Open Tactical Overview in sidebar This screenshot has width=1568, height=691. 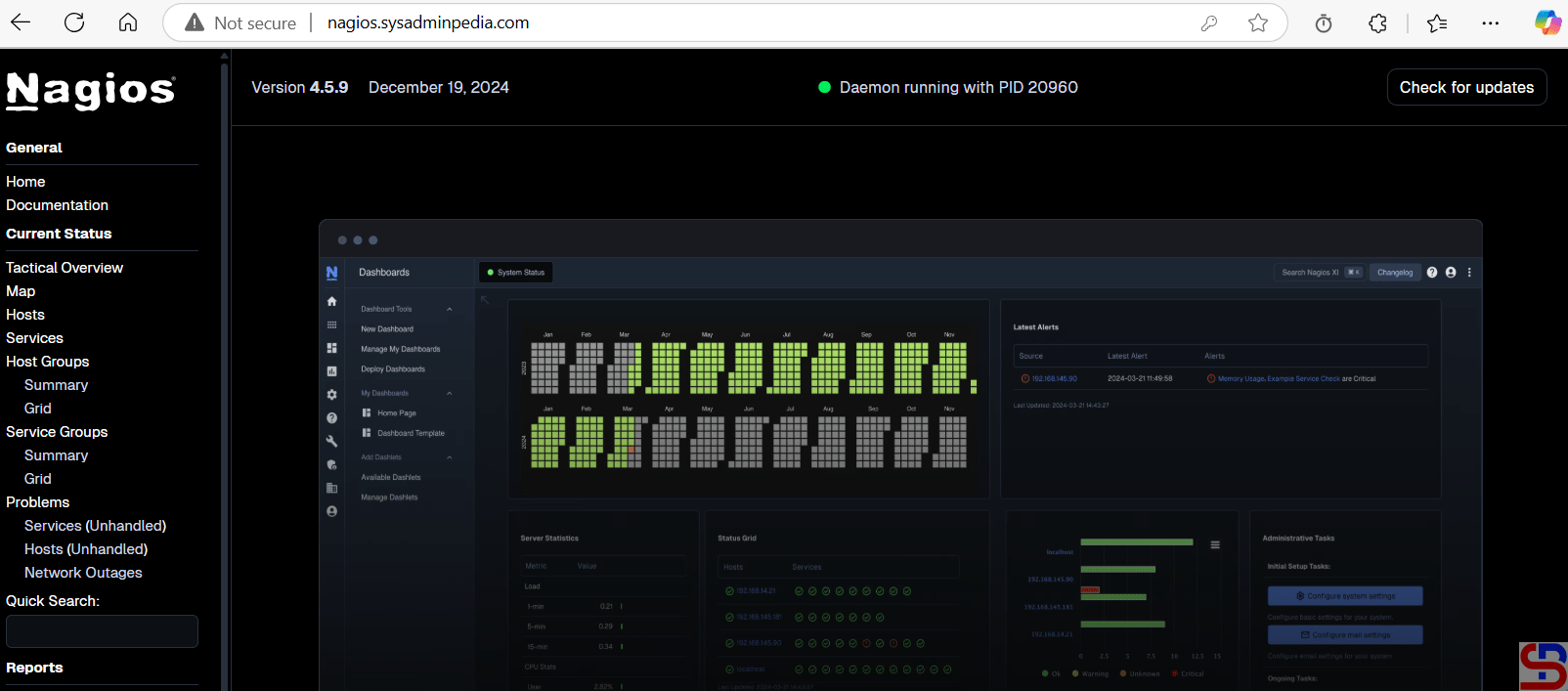(x=65, y=268)
